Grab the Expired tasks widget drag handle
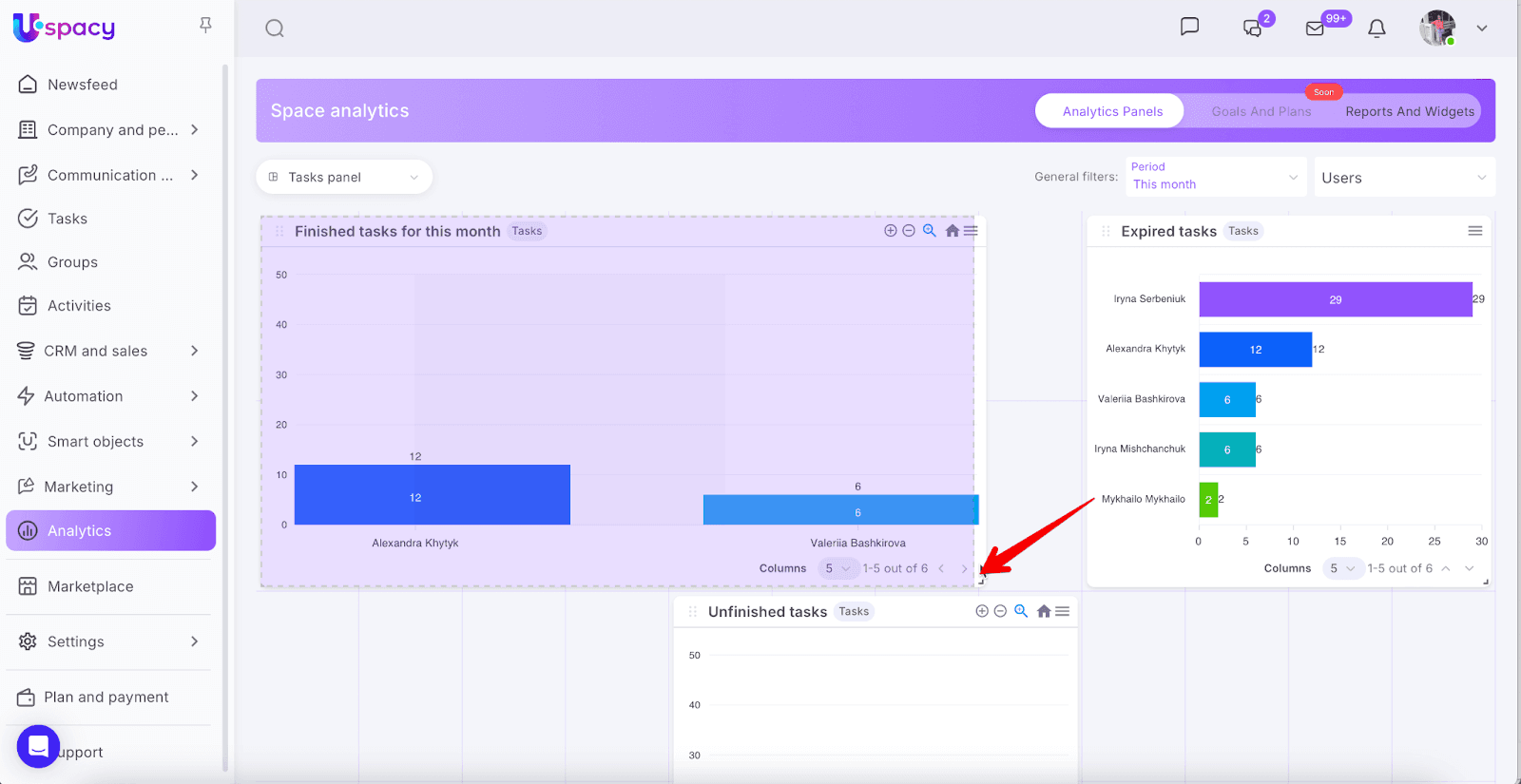This screenshot has height=784, width=1521. 1106,231
